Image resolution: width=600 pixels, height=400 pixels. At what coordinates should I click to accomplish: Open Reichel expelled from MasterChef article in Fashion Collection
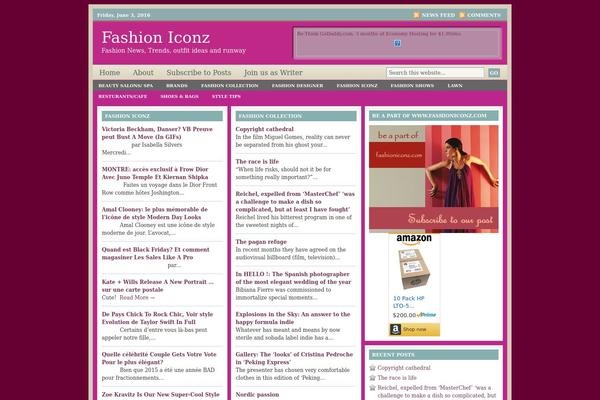coord(295,202)
